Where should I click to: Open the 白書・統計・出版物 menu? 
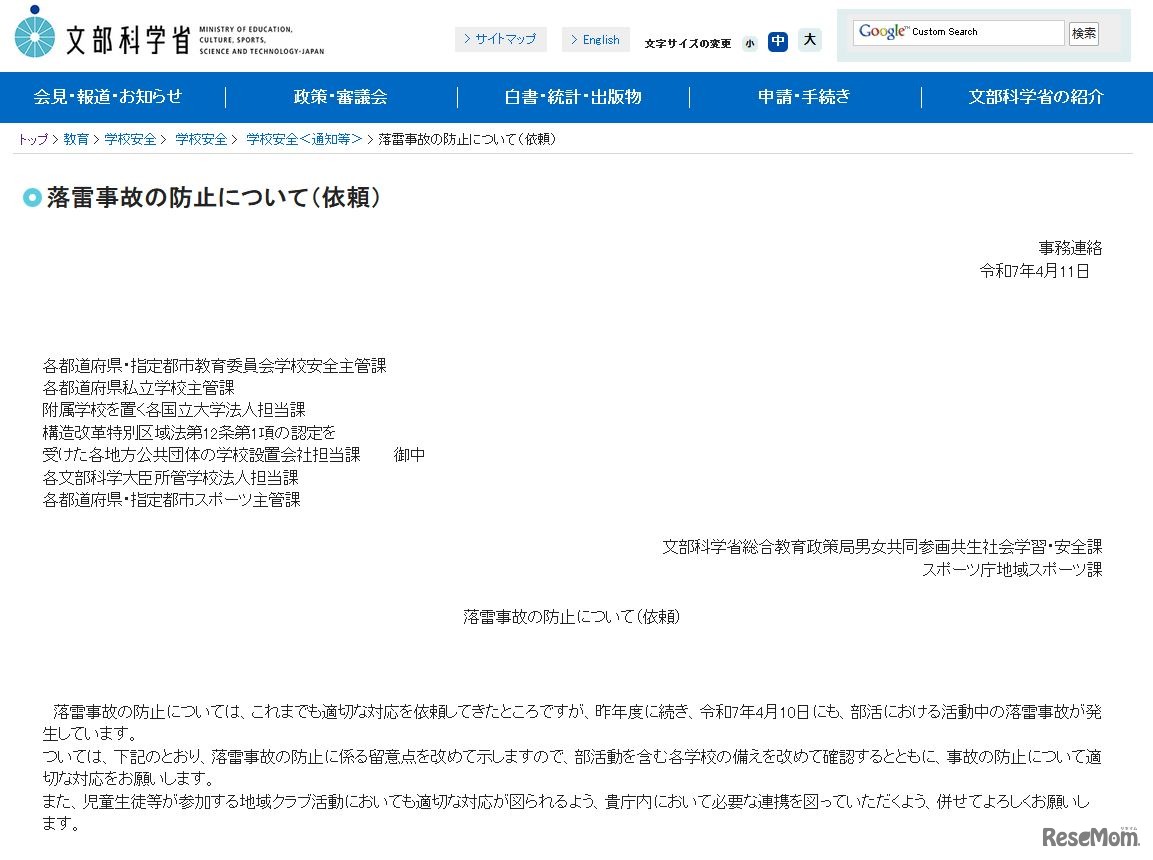(x=573, y=97)
